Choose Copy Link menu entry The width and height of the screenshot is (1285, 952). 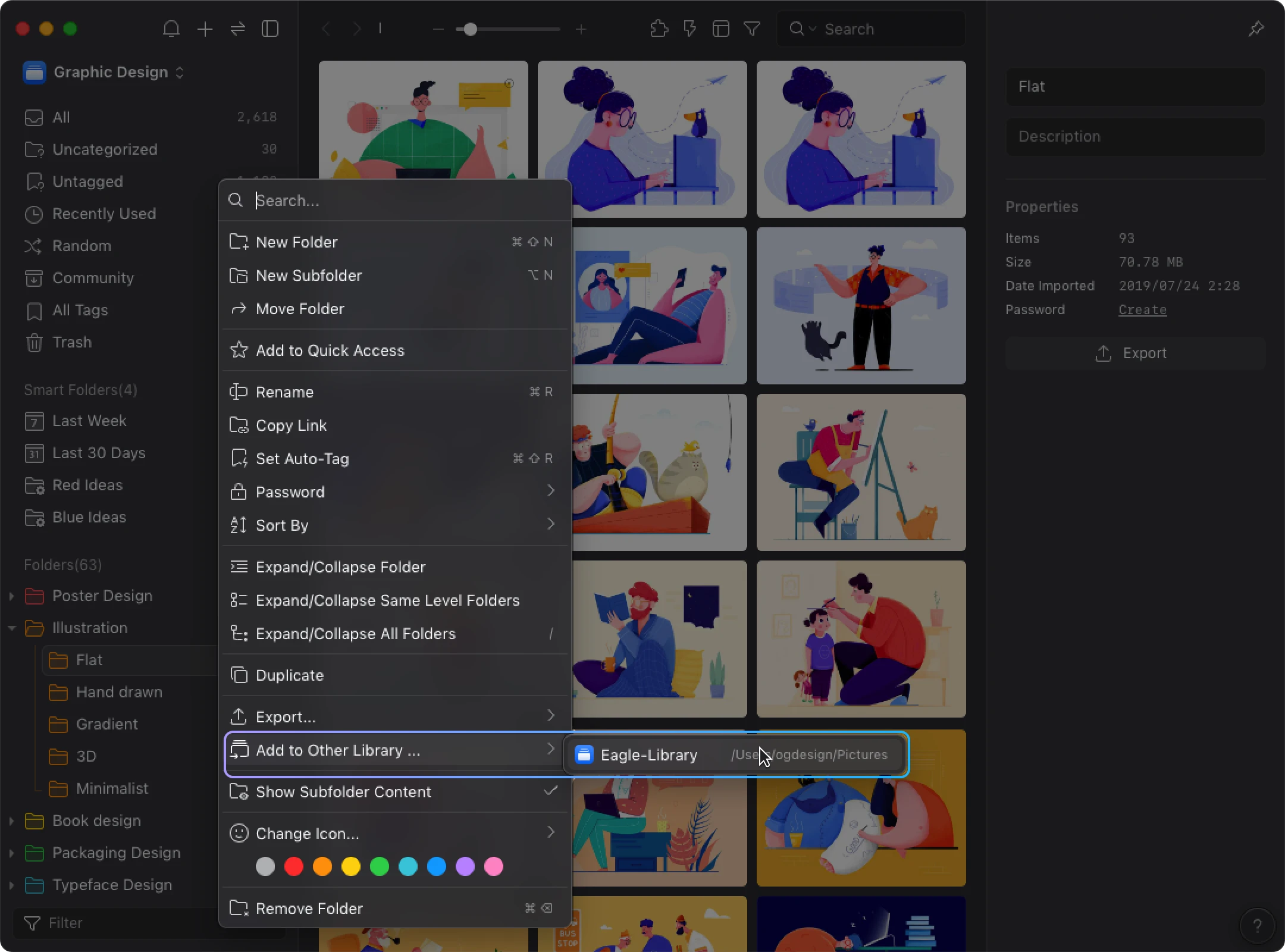395,425
